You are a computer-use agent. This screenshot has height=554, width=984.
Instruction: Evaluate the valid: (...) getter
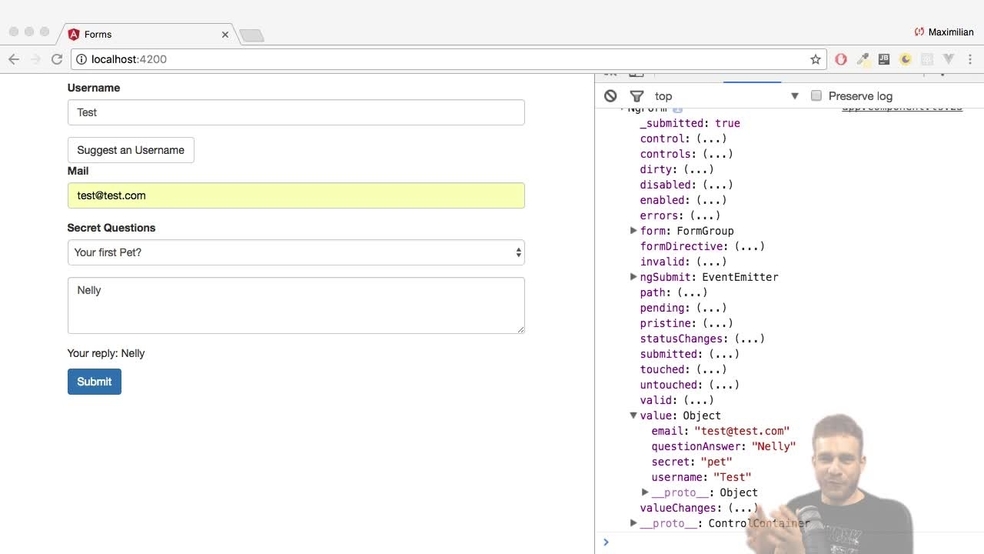click(698, 400)
